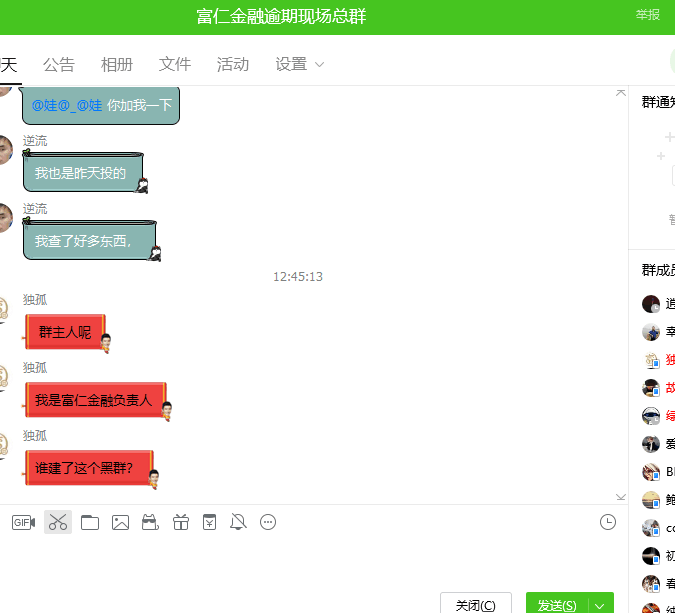Click the 发送(S) send button
Viewport: 675px width, 613px height.
tap(557, 605)
